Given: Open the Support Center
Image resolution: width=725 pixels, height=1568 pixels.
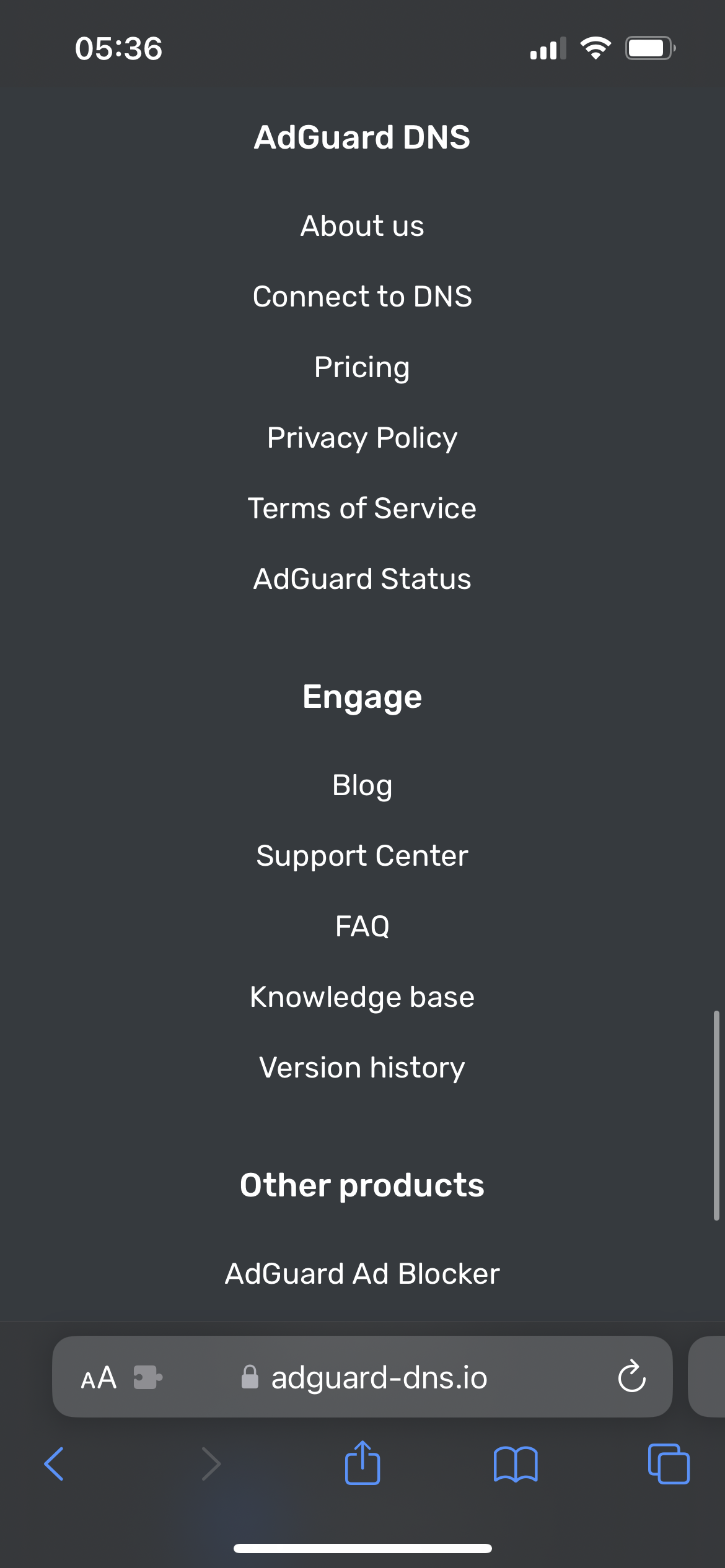Looking at the screenshot, I should coord(362,855).
